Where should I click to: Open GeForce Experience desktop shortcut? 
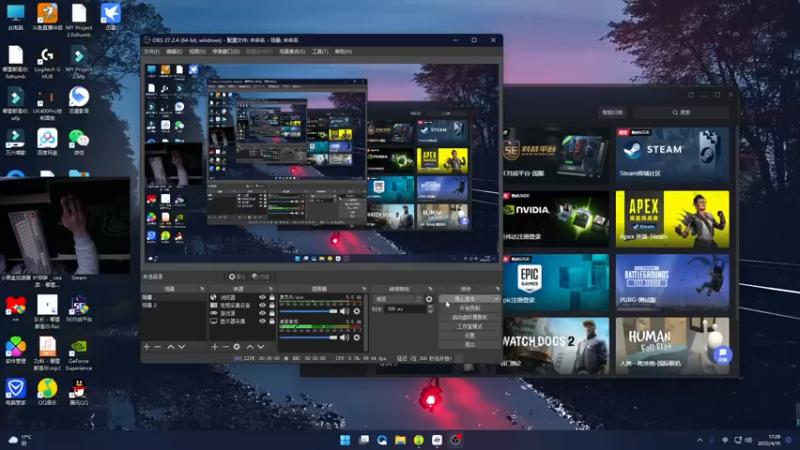pyautogui.click(x=79, y=355)
